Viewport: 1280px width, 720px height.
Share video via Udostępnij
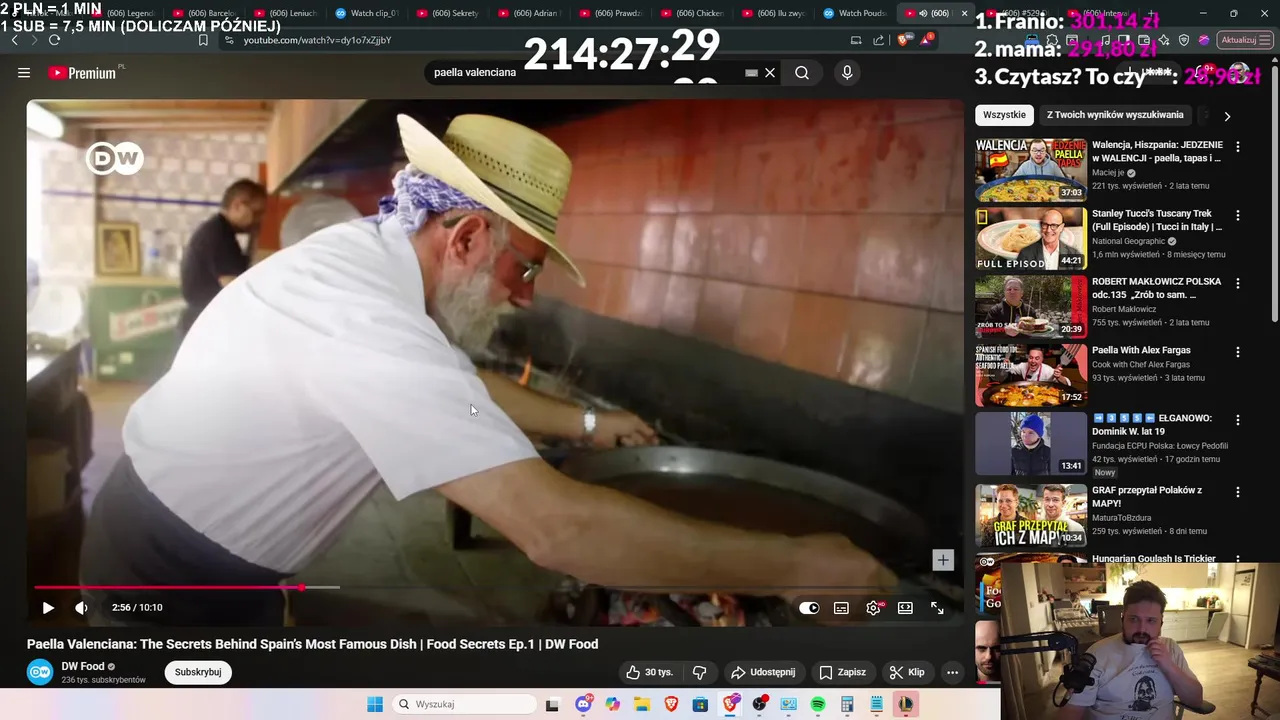click(763, 672)
